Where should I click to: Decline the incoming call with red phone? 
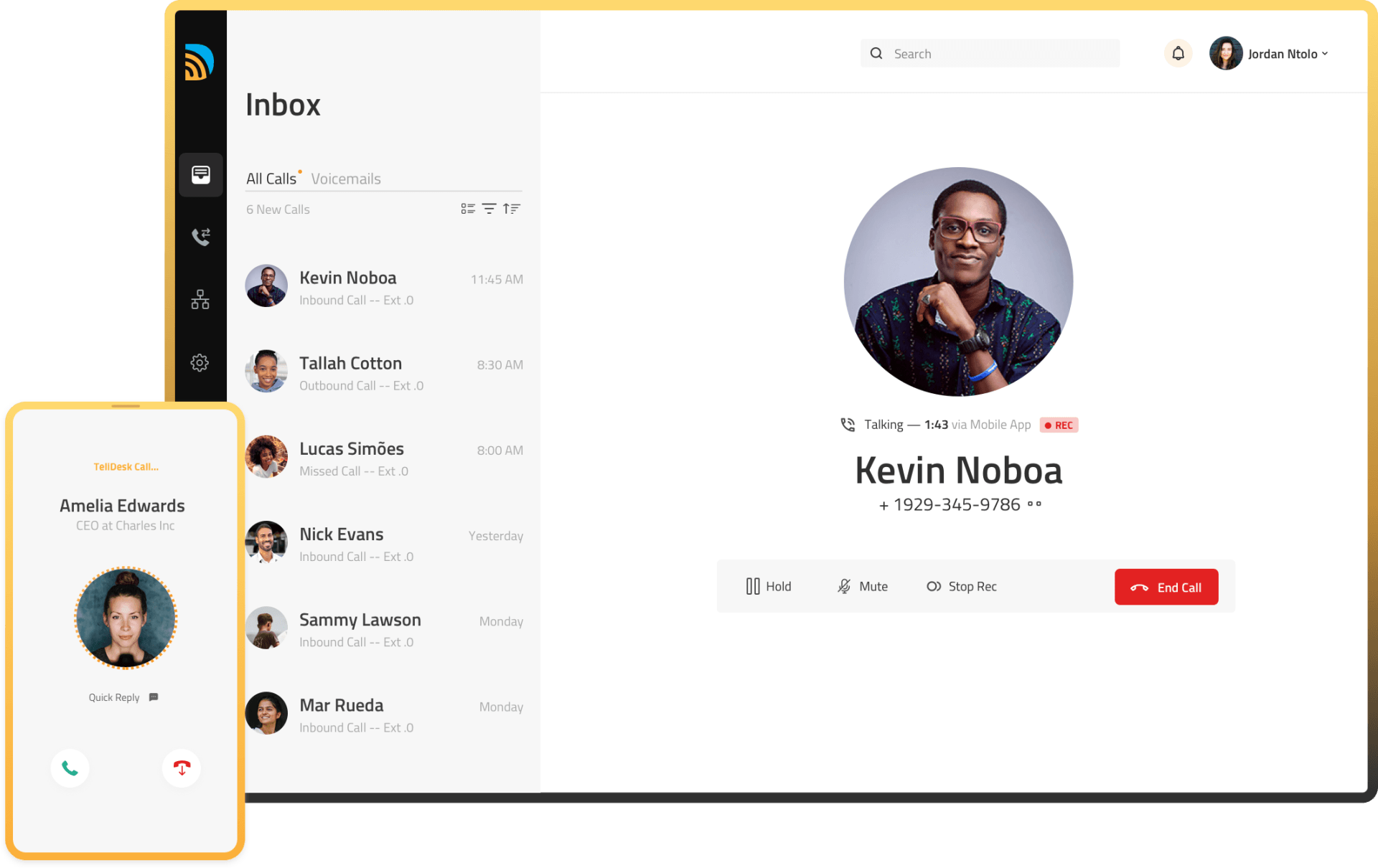pyautogui.click(x=182, y=768)
